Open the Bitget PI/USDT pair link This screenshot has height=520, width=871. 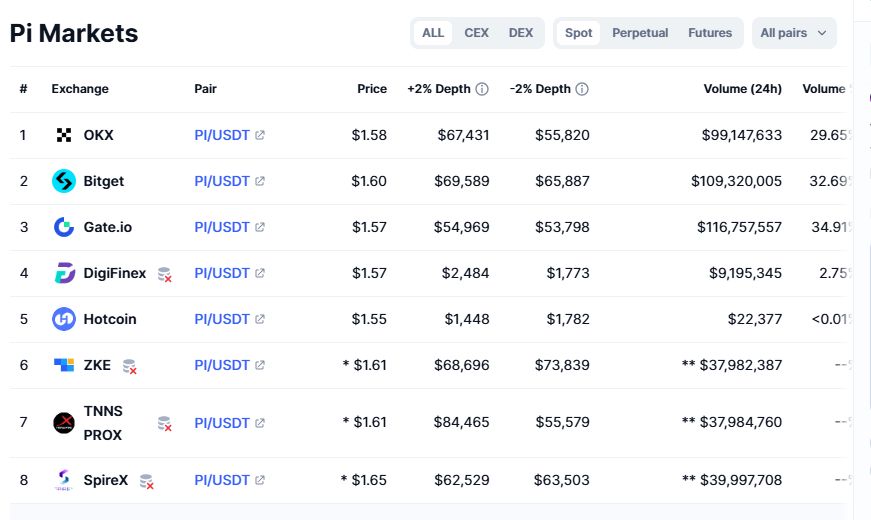[x=222, y=181]
